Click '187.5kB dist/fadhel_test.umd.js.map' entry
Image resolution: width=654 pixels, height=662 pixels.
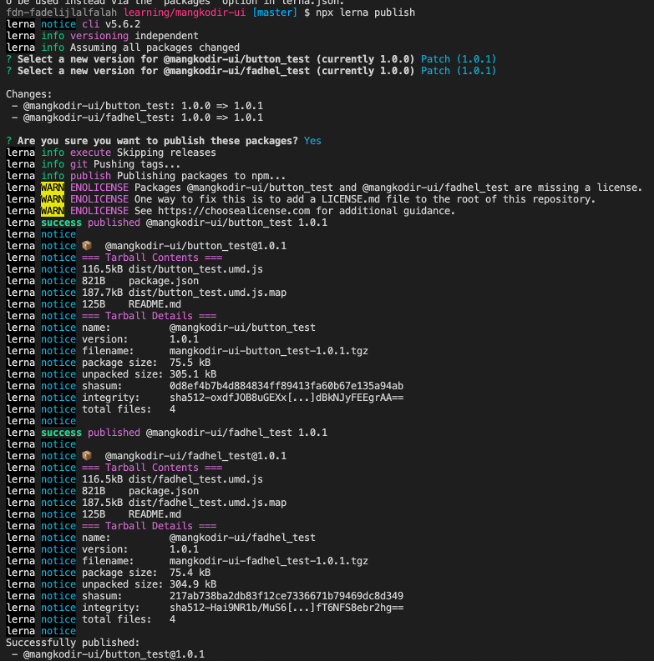[x=184, y=503]
